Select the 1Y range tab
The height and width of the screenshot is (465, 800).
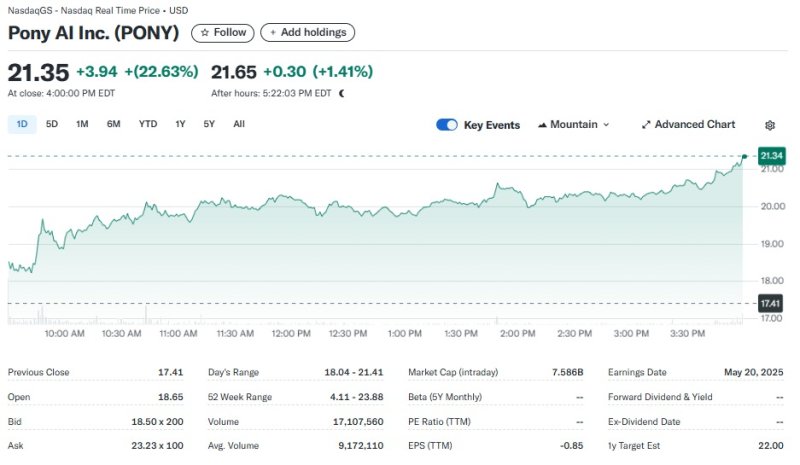pos(180,124)
